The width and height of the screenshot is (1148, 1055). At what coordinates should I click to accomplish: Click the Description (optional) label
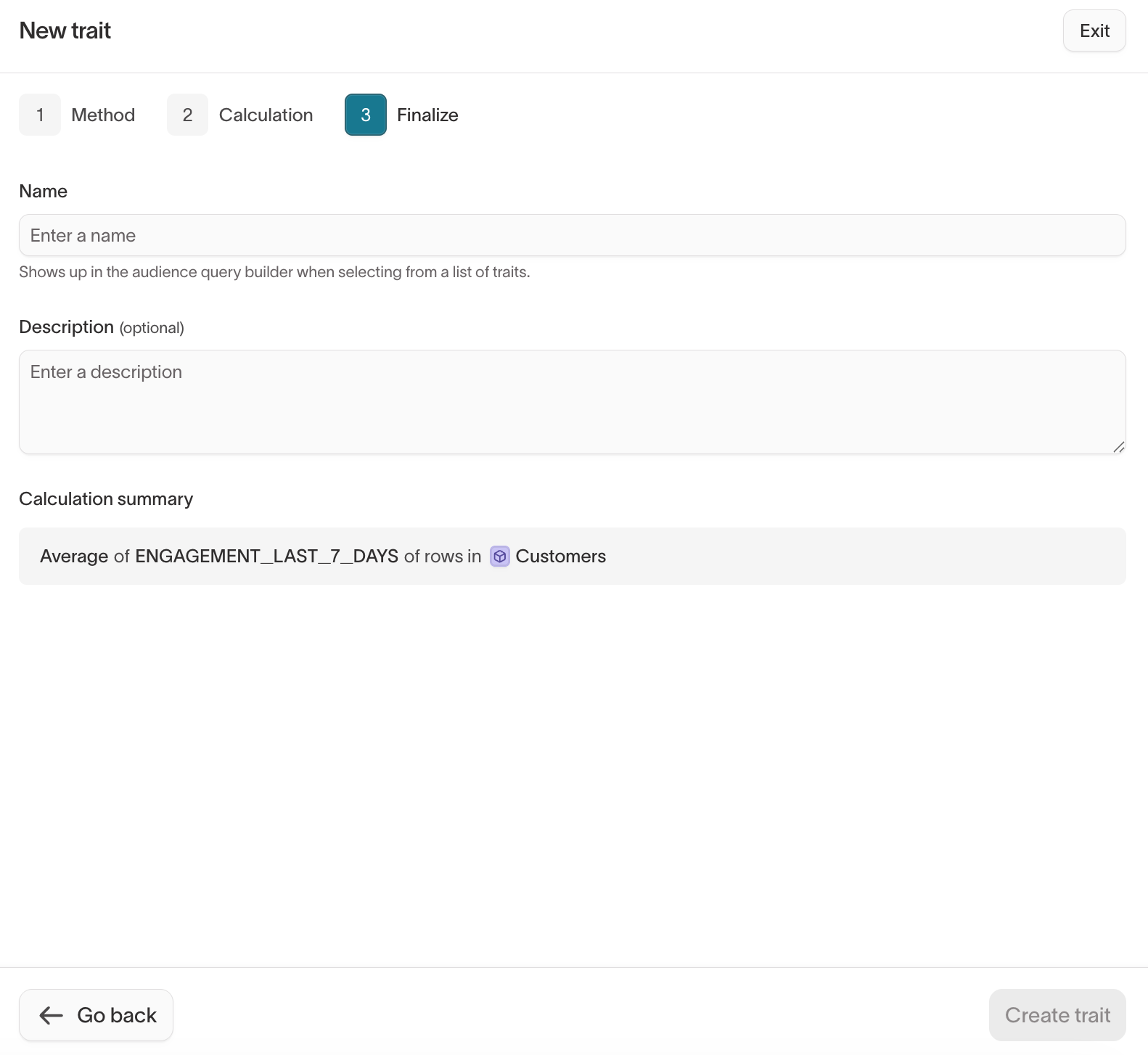[102, 327]
